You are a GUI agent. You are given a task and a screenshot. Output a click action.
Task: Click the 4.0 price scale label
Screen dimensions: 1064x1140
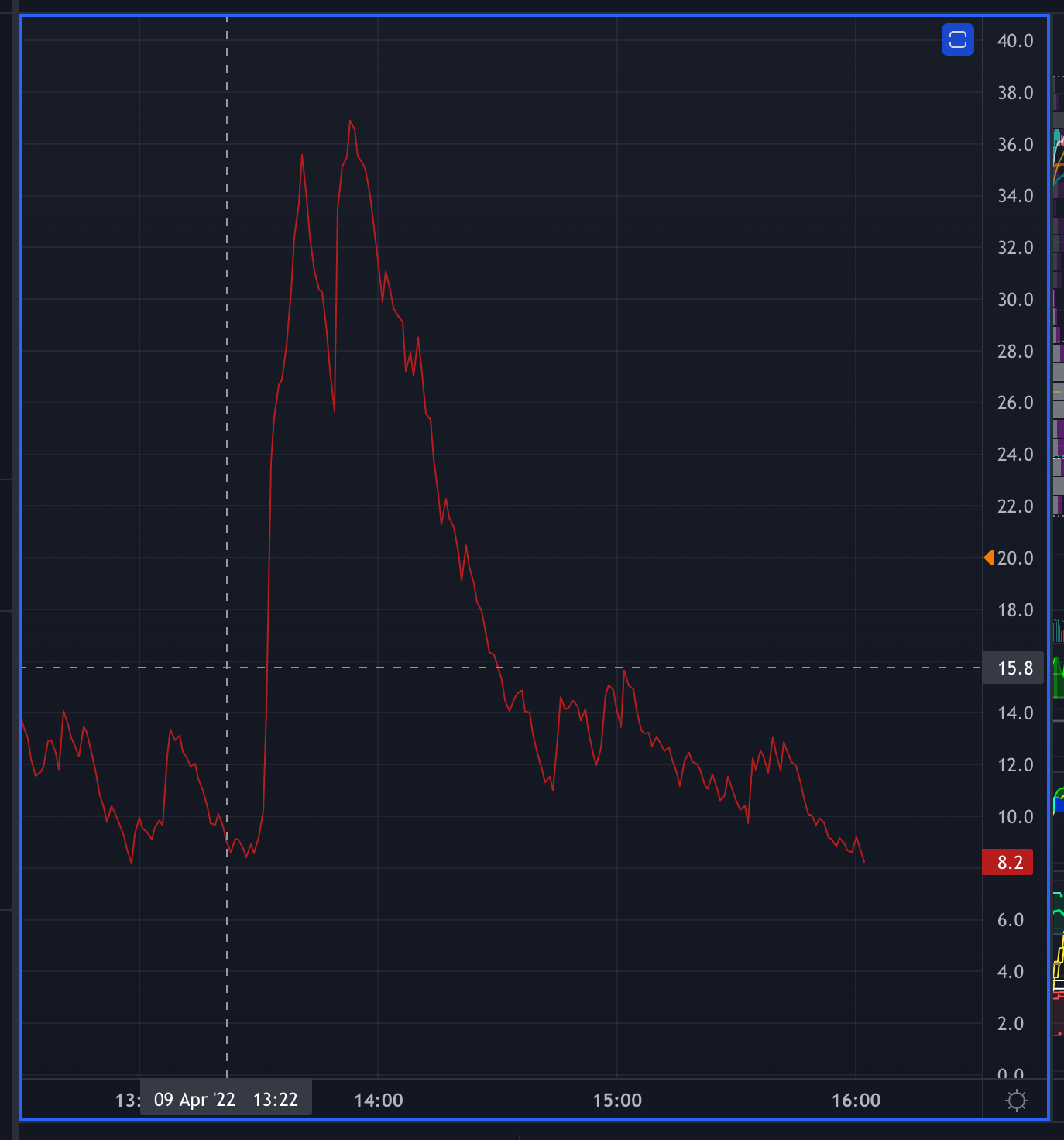[1011, 972]
